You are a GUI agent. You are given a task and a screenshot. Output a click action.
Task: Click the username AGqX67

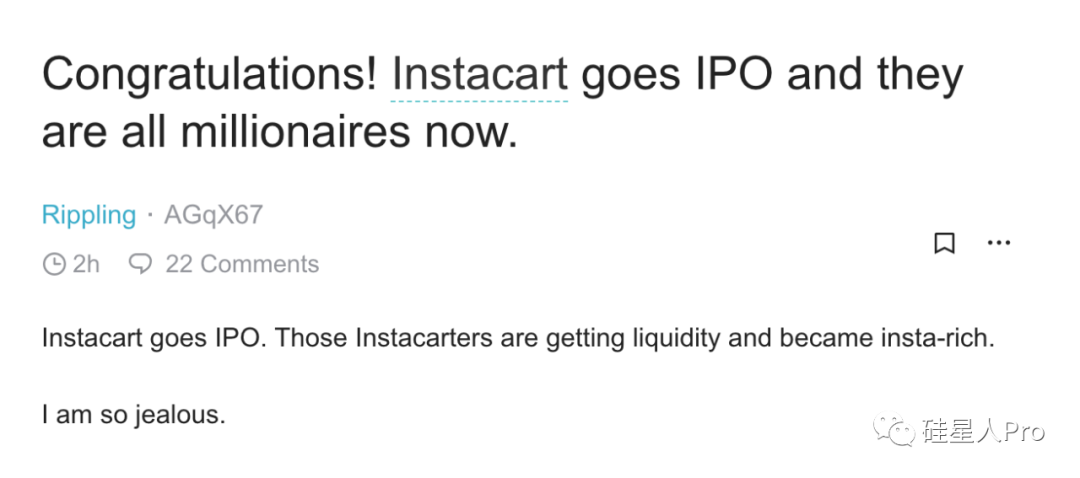213,215
